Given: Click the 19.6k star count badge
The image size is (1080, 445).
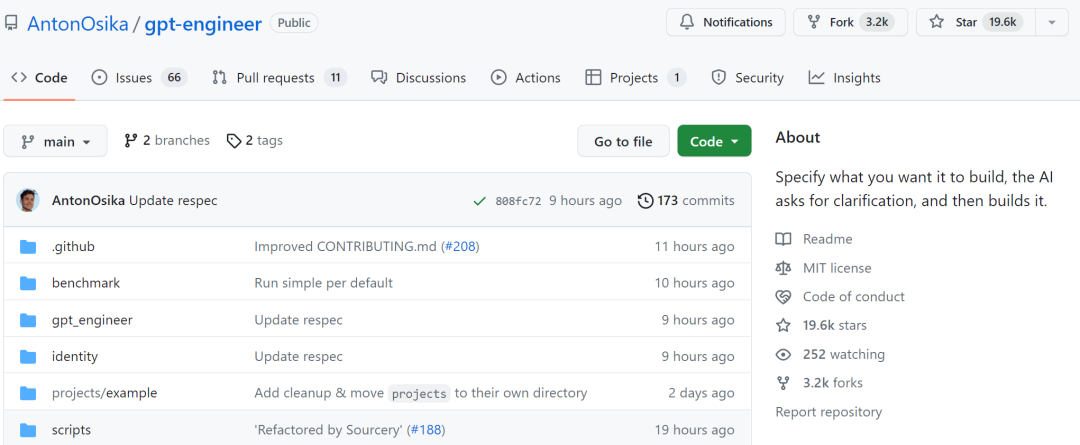Looking at the screenshot, I should coord(1002,22).
